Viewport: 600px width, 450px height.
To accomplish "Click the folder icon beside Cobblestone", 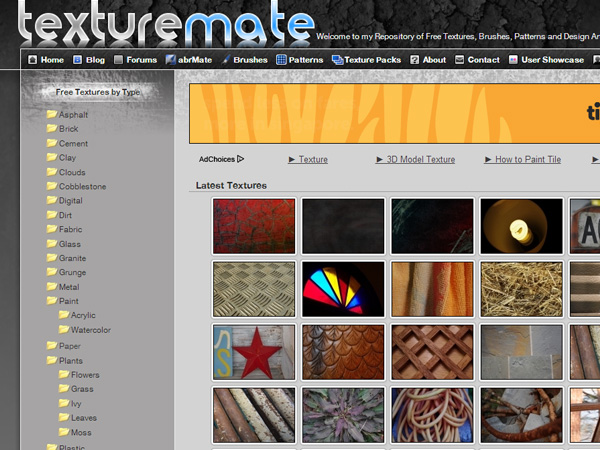I will 52,186.
